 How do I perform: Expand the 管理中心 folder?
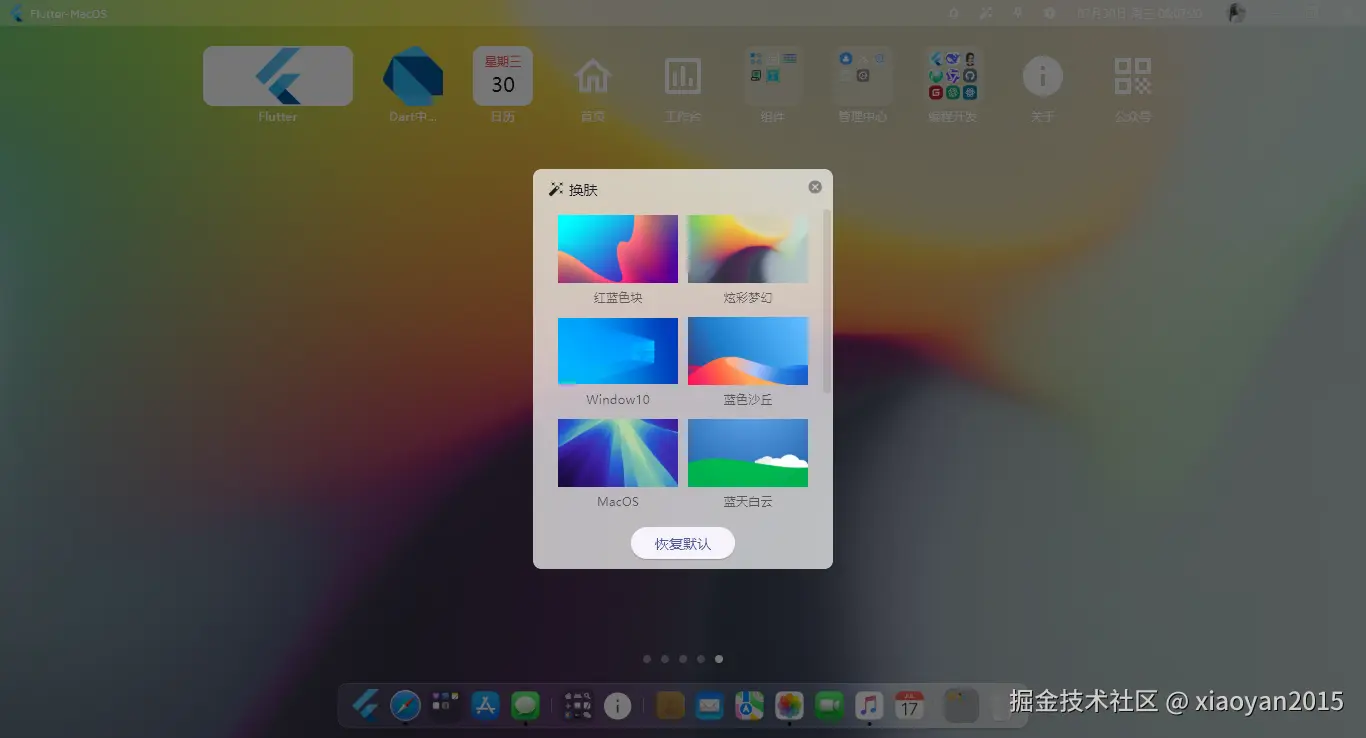pyautogui.click(x=862, y=77)
